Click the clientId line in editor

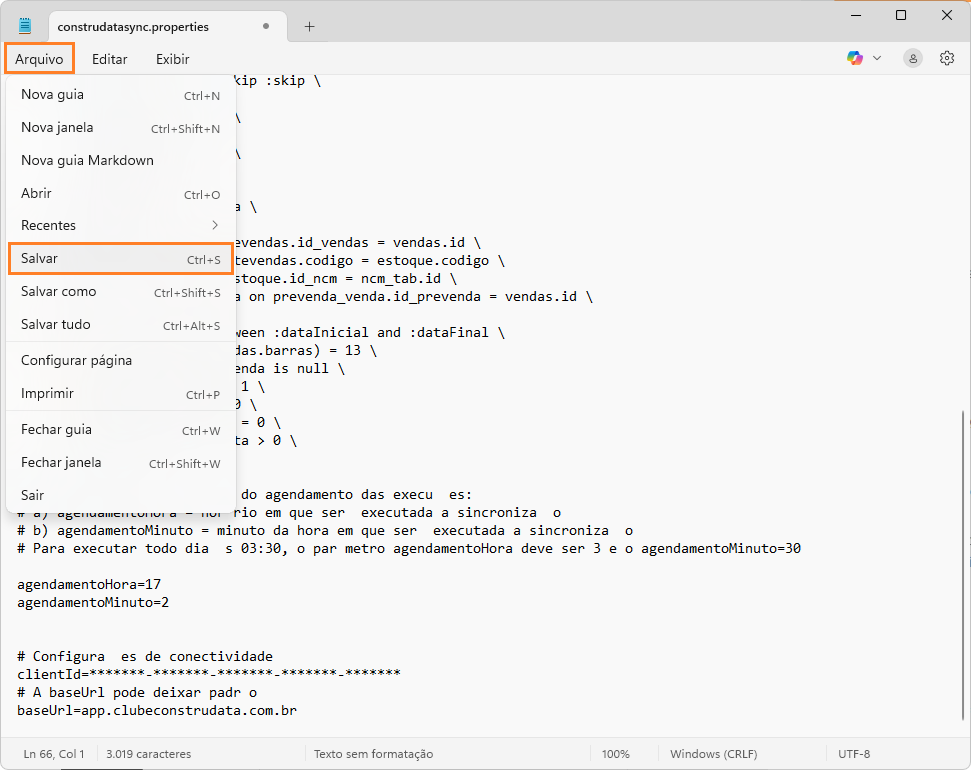(209, 674)
